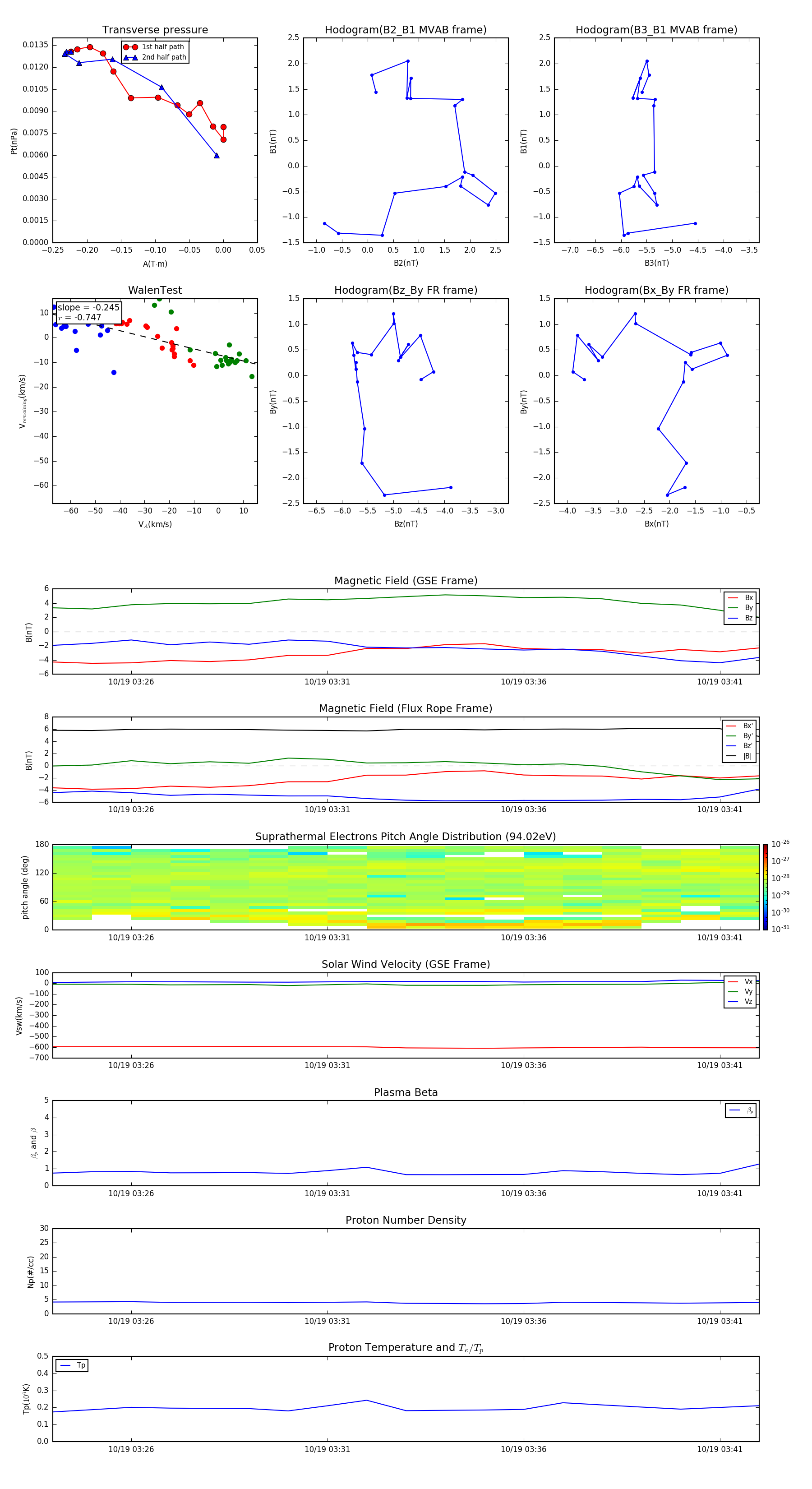Image resolution: width=812 pixels, height=1489 pixels.
Task: Click the pitch angle colorbar scale
Action: 765,887
